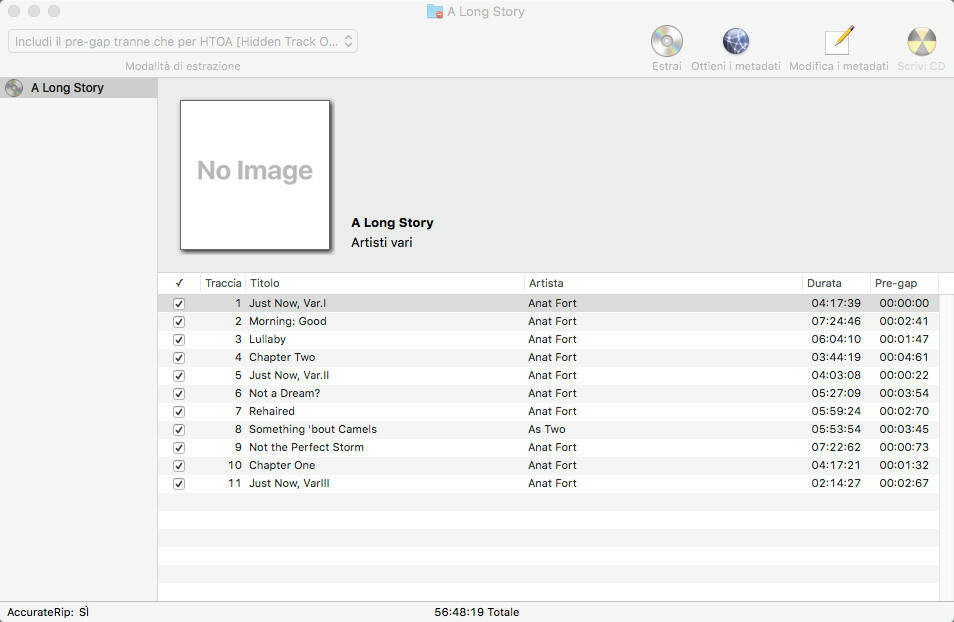Click track number 10
The width and height of the screenshot is (954, 622).
pyautogui.click(x=235, y=465)
